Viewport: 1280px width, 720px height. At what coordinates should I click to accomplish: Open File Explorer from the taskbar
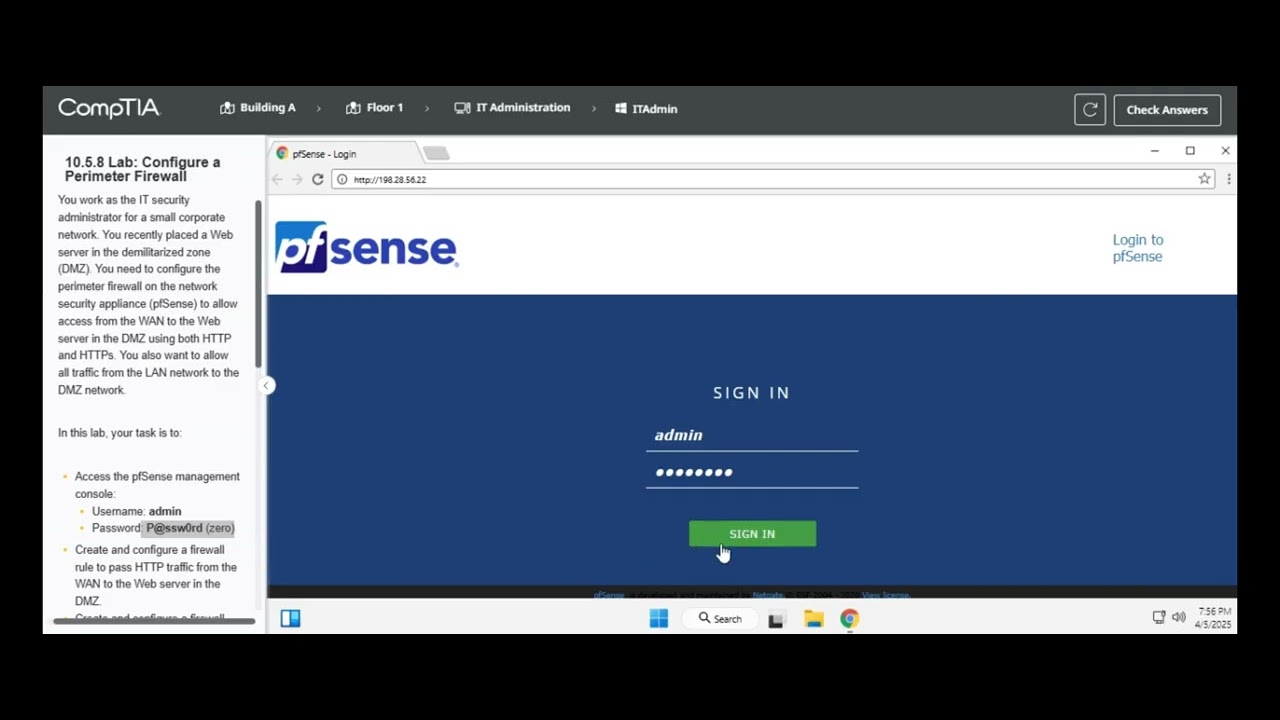coord(813,619)
